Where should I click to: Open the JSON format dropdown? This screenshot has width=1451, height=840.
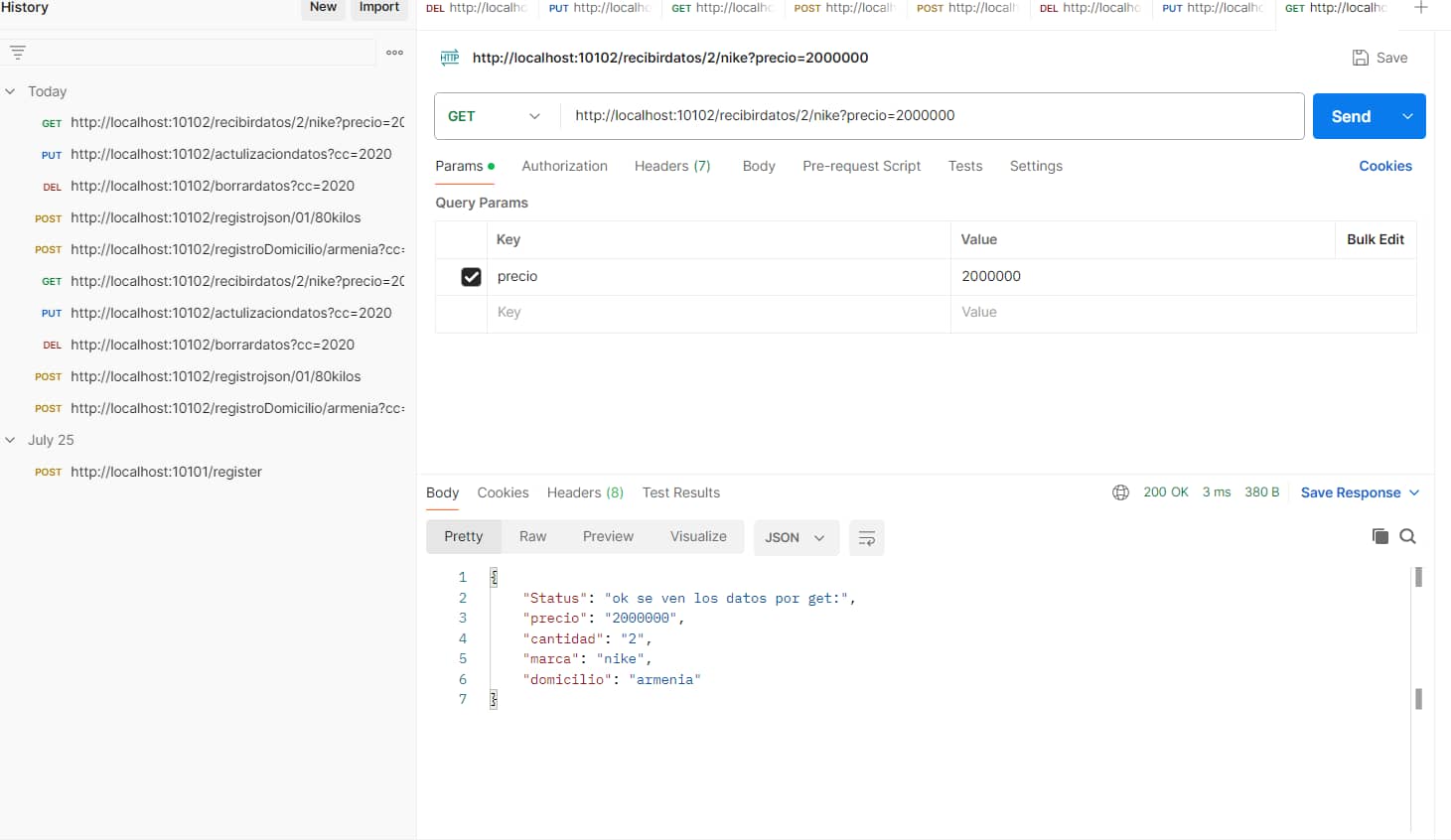(796, 538)
